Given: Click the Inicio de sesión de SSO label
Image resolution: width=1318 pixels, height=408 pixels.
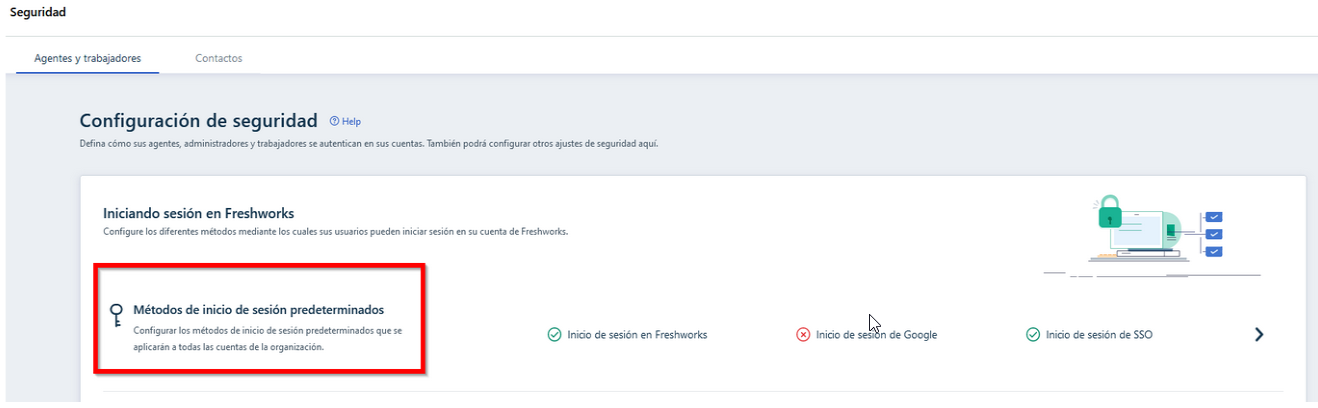Looking at the screenshot, I should [x=1099, y=335].
